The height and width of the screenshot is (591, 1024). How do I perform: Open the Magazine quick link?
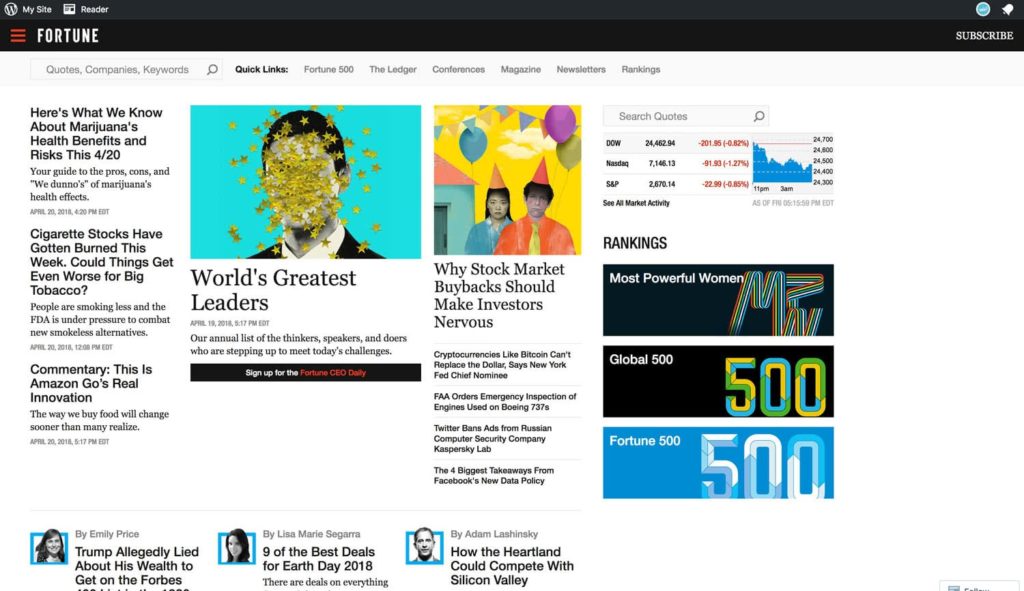(x=520, y=69)
